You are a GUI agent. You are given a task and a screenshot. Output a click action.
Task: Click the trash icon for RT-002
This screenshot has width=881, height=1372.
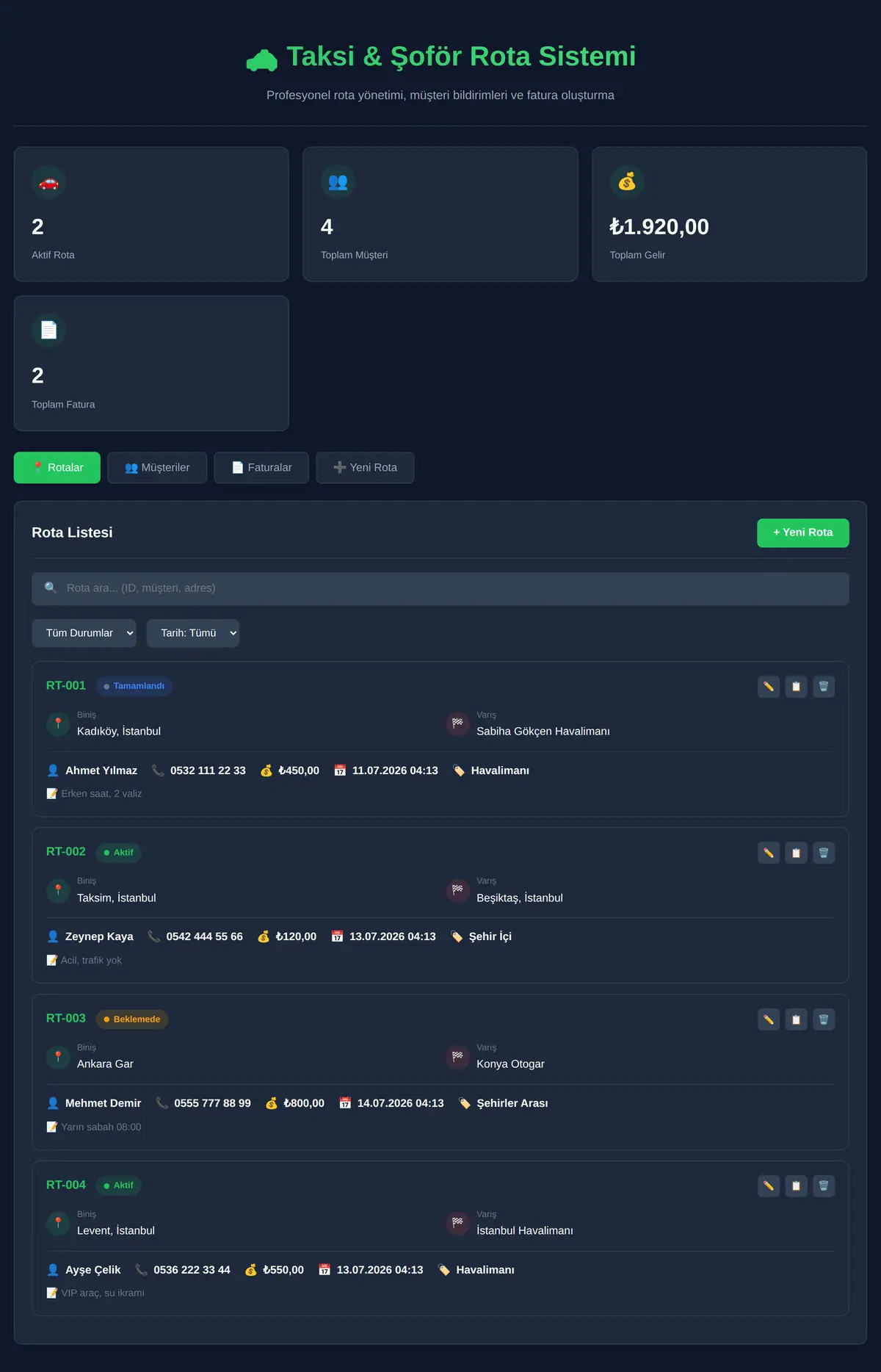(x=824, y=853)
